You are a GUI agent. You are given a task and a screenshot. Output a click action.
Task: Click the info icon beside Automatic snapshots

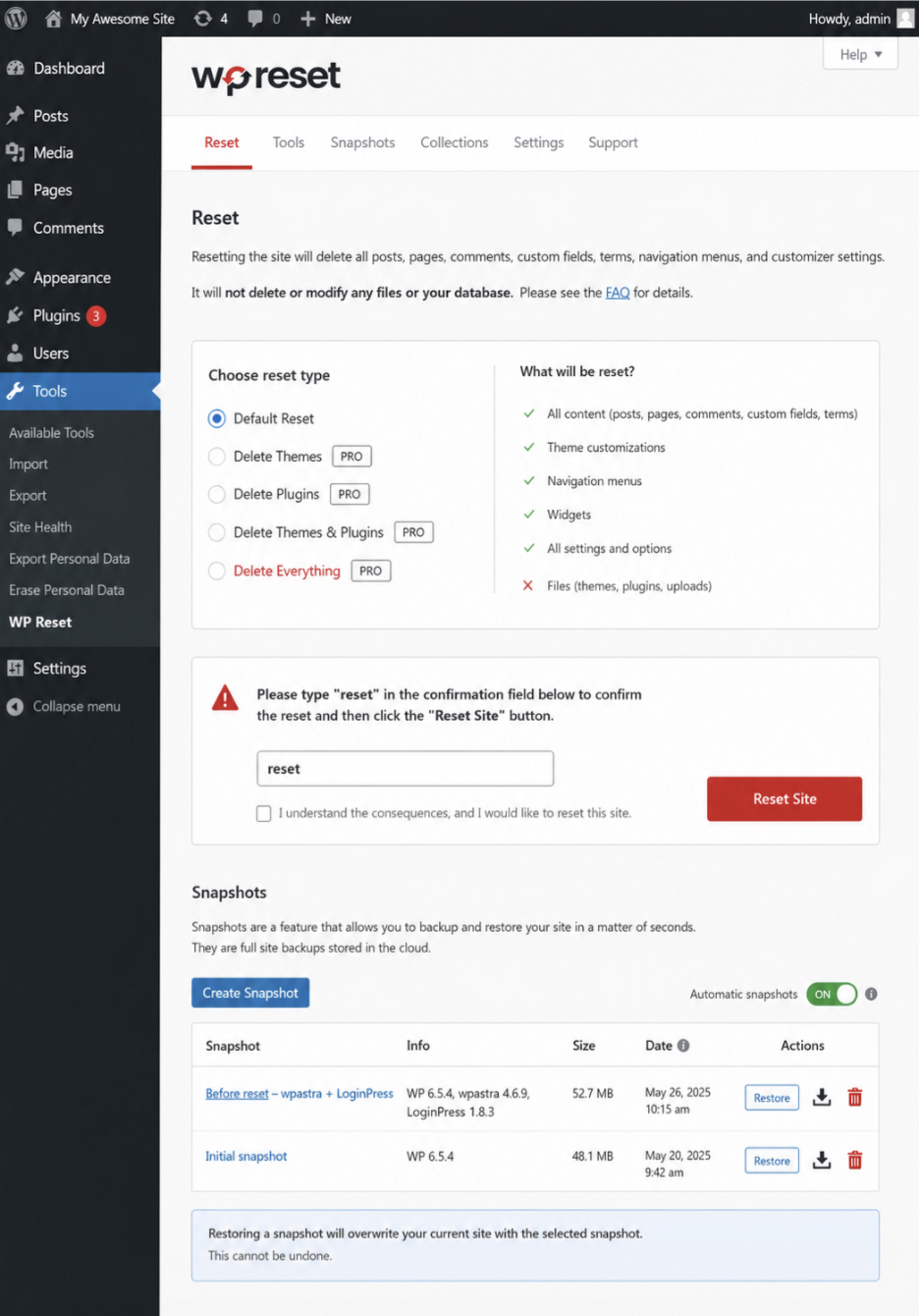click(x=871, y=994)
